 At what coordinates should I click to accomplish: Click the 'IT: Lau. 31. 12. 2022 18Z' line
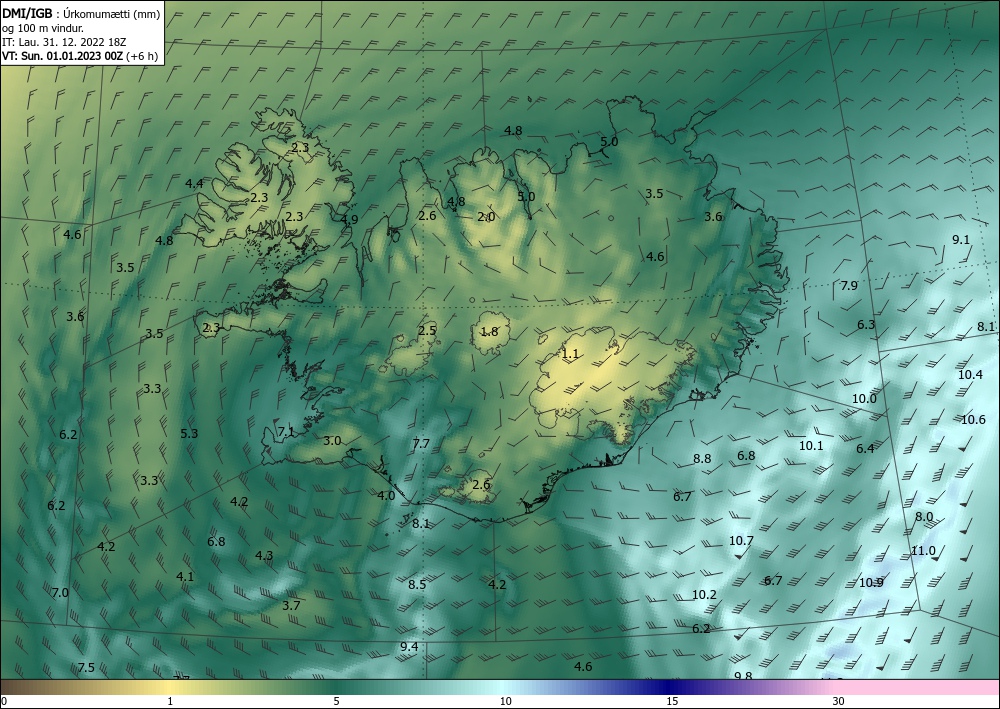pos(64,42)
